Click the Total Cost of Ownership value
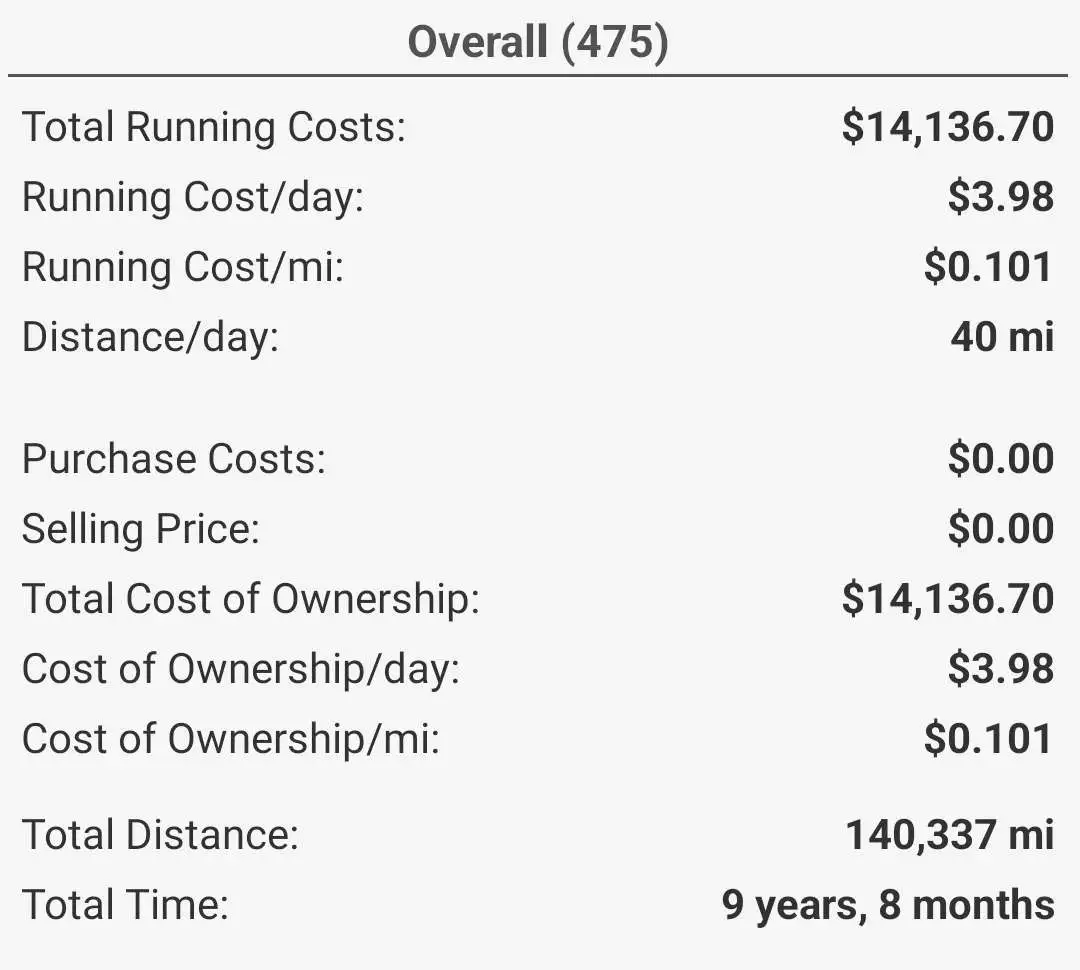This screenshot has height=970, width=1080. 947,599
